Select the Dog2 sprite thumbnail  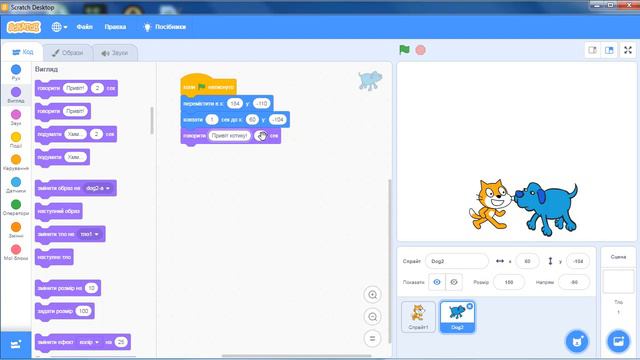tap(457, 317)
